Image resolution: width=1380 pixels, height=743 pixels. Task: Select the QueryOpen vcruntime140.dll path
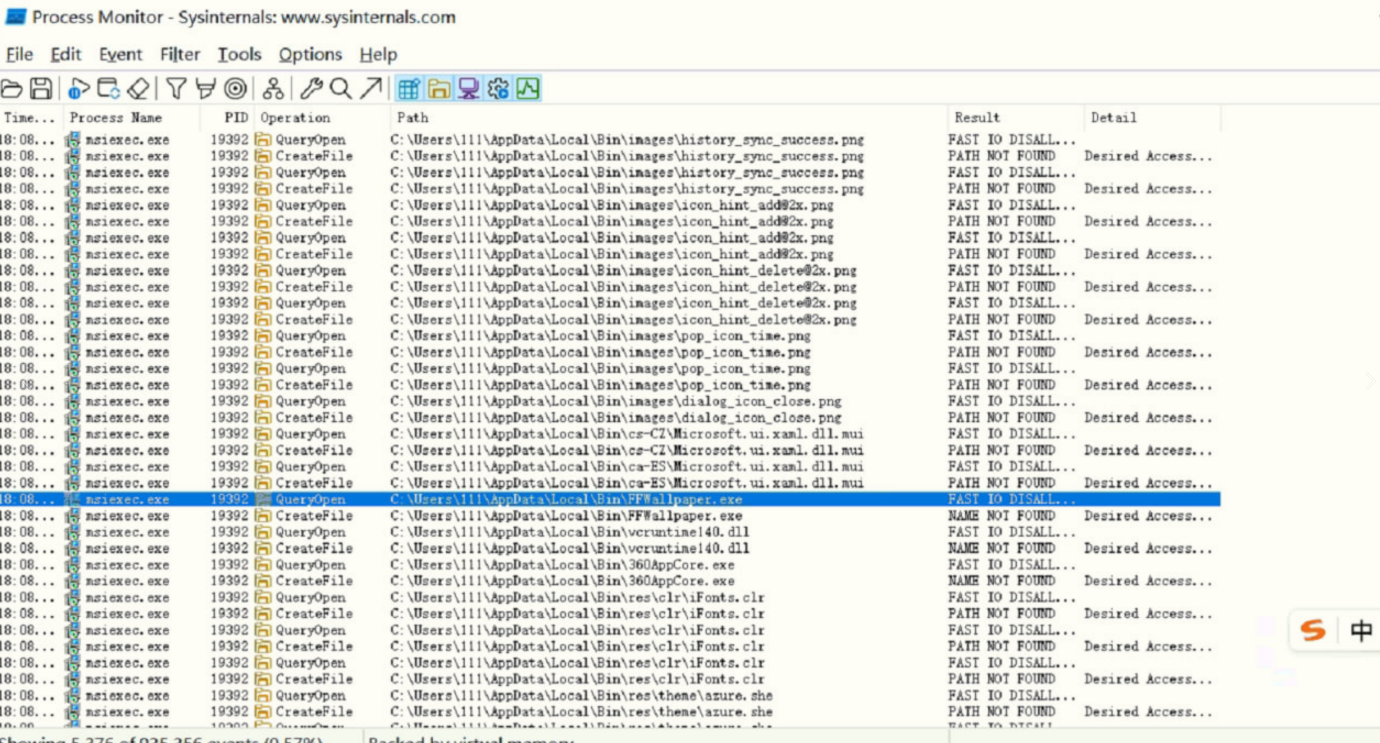click(570, 532)
